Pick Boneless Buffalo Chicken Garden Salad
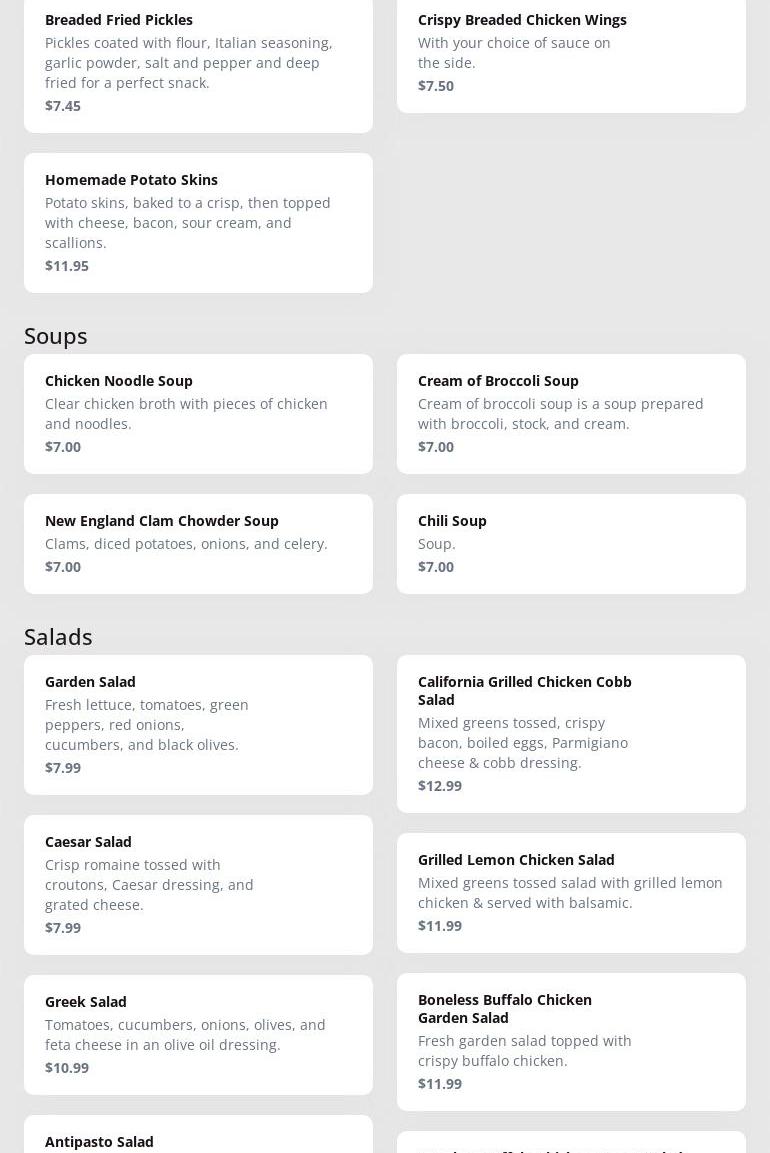 (571, 1041)
